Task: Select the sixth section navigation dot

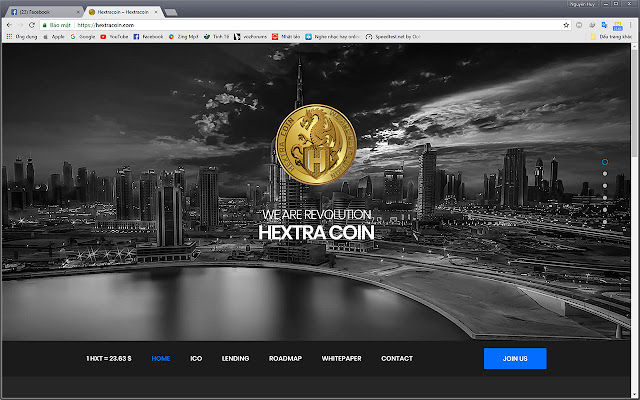Action: [x=605, y=222]
